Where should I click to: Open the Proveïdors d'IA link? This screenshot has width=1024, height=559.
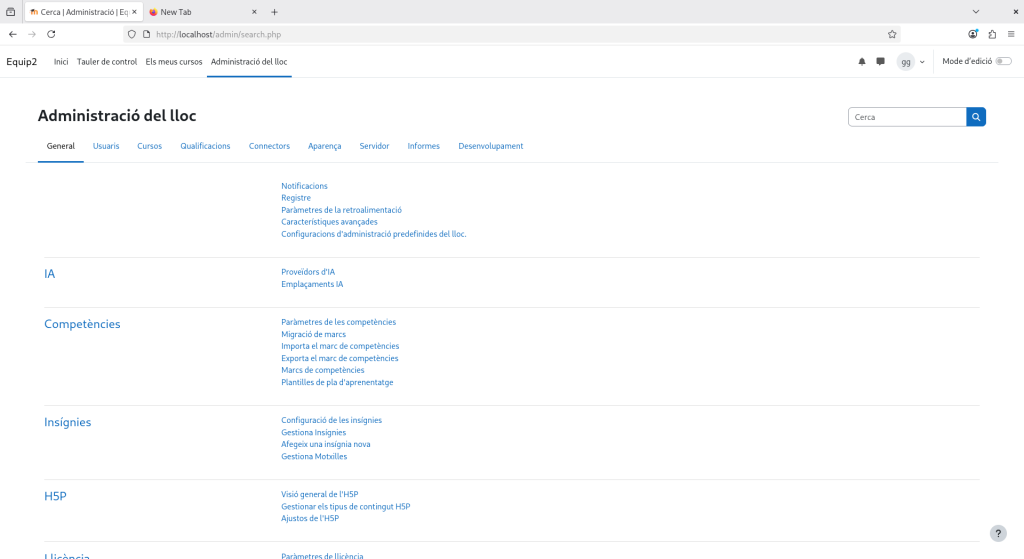(308, 272)
